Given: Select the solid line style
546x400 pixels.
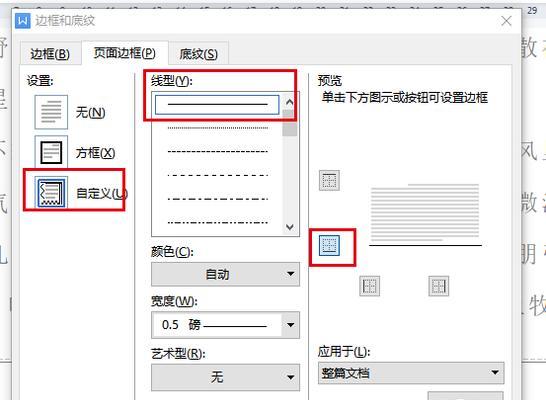Looking at the screenshot, I should 217,104.
